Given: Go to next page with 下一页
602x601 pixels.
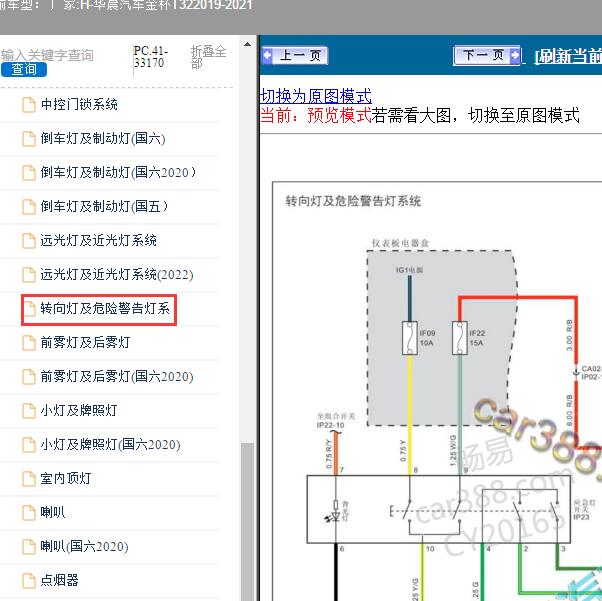Looking at the screenshot, I should pyautogui.click(x=486, y=55).
